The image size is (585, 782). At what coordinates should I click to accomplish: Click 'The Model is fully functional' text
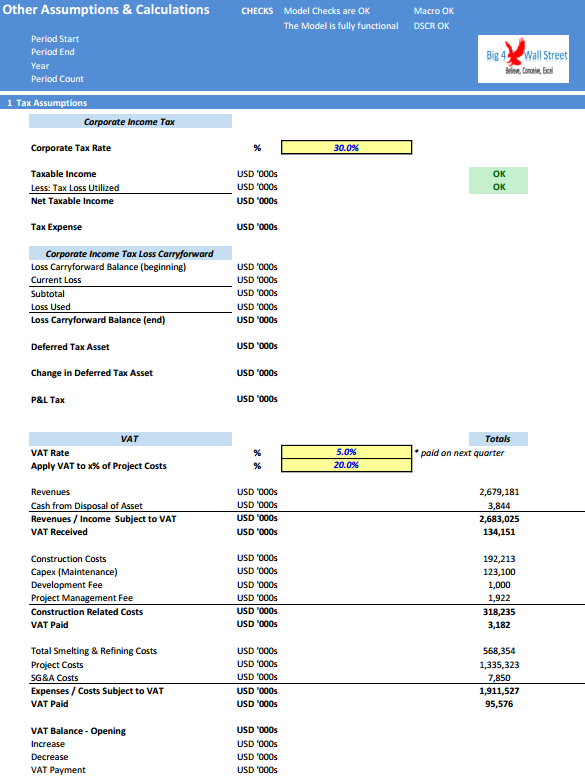coord(341,26)
